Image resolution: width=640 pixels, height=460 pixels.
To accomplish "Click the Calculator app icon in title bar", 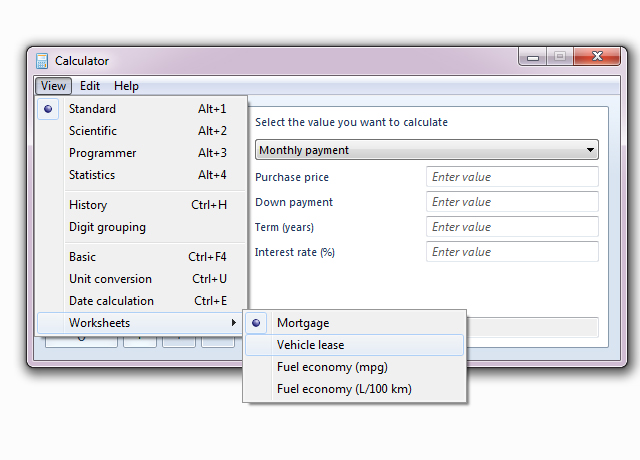I will click(42, 61).
